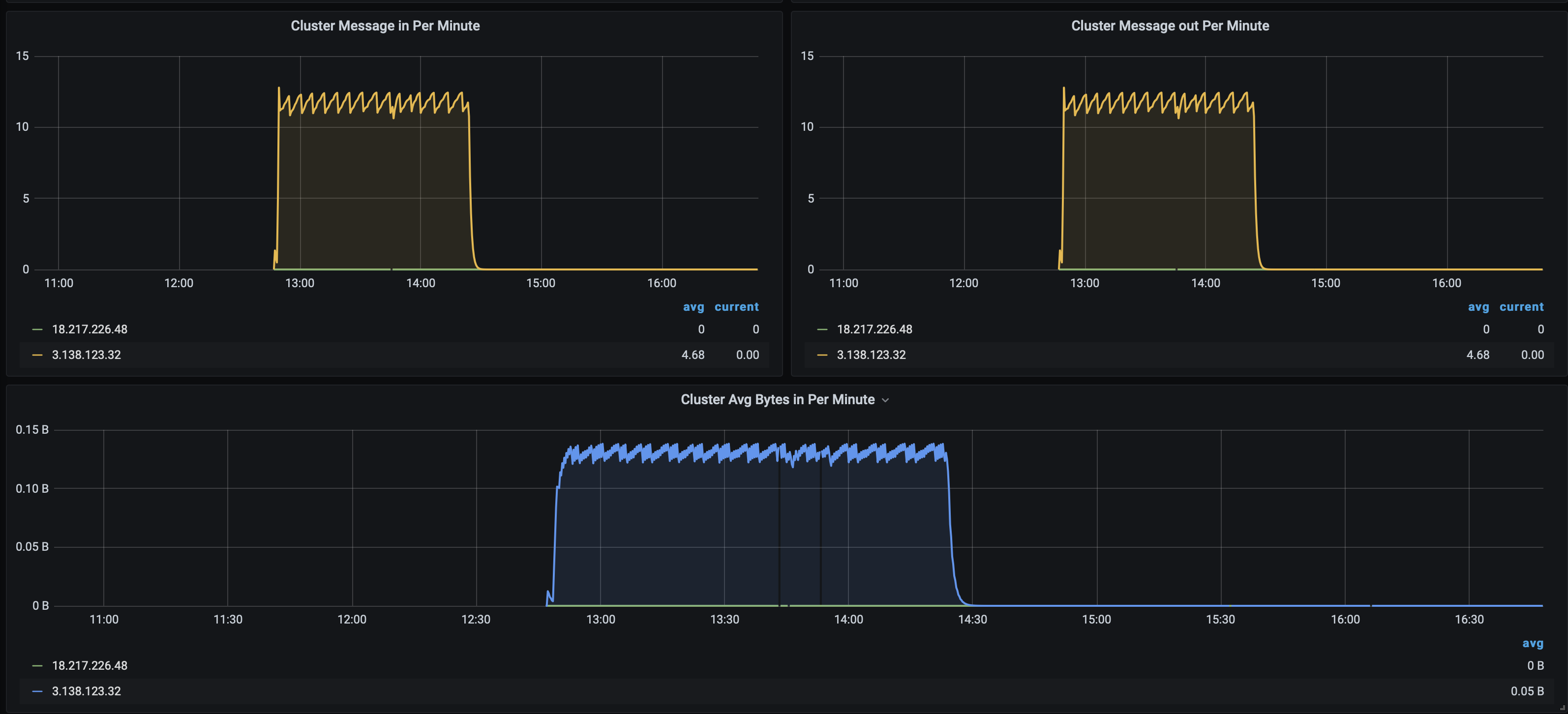The height and width of the screenshot is (714, 1568).
Task: Click yellow color dash for 3.138.123.32 in Message in
Action: click(37, 355)
